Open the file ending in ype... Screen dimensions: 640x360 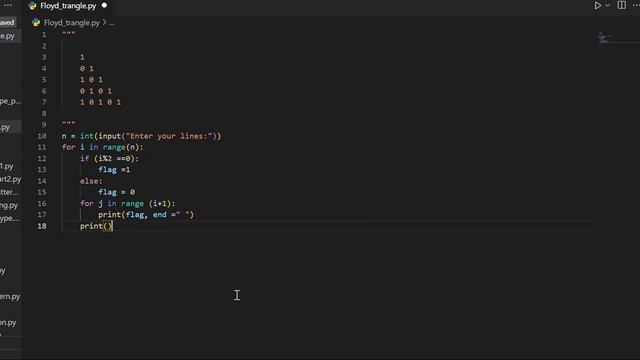click(x=11, y=218)
